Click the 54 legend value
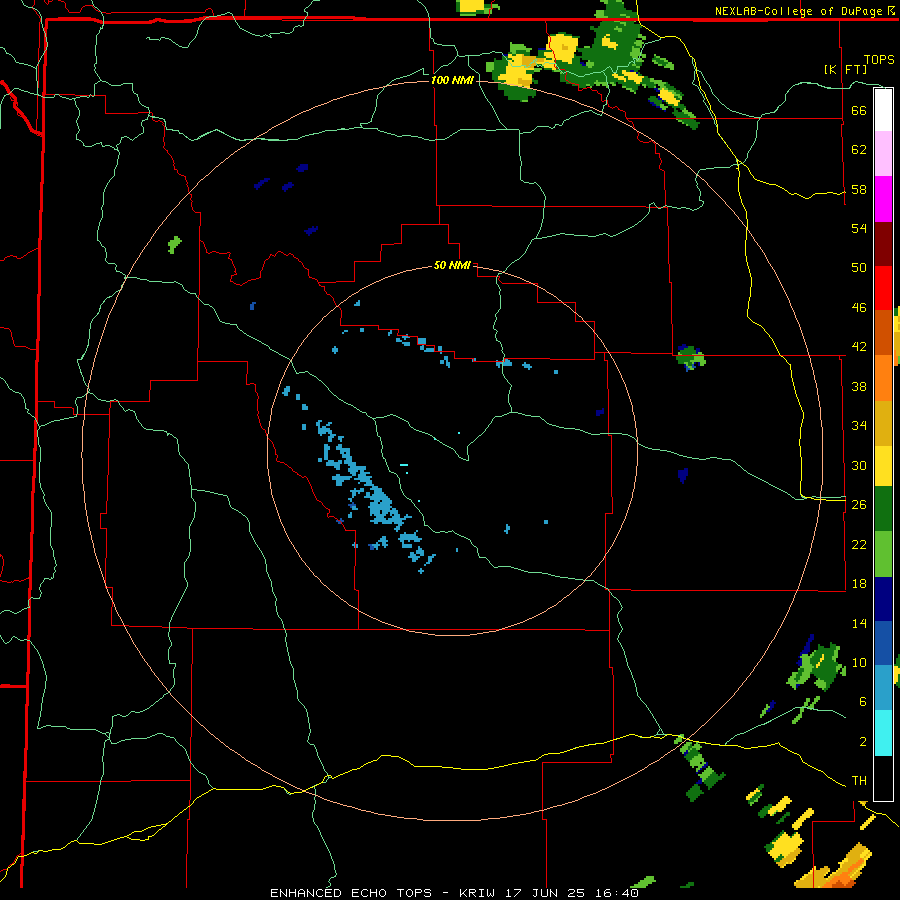Viewport: 900px width, 900px height. pos(859,228)
